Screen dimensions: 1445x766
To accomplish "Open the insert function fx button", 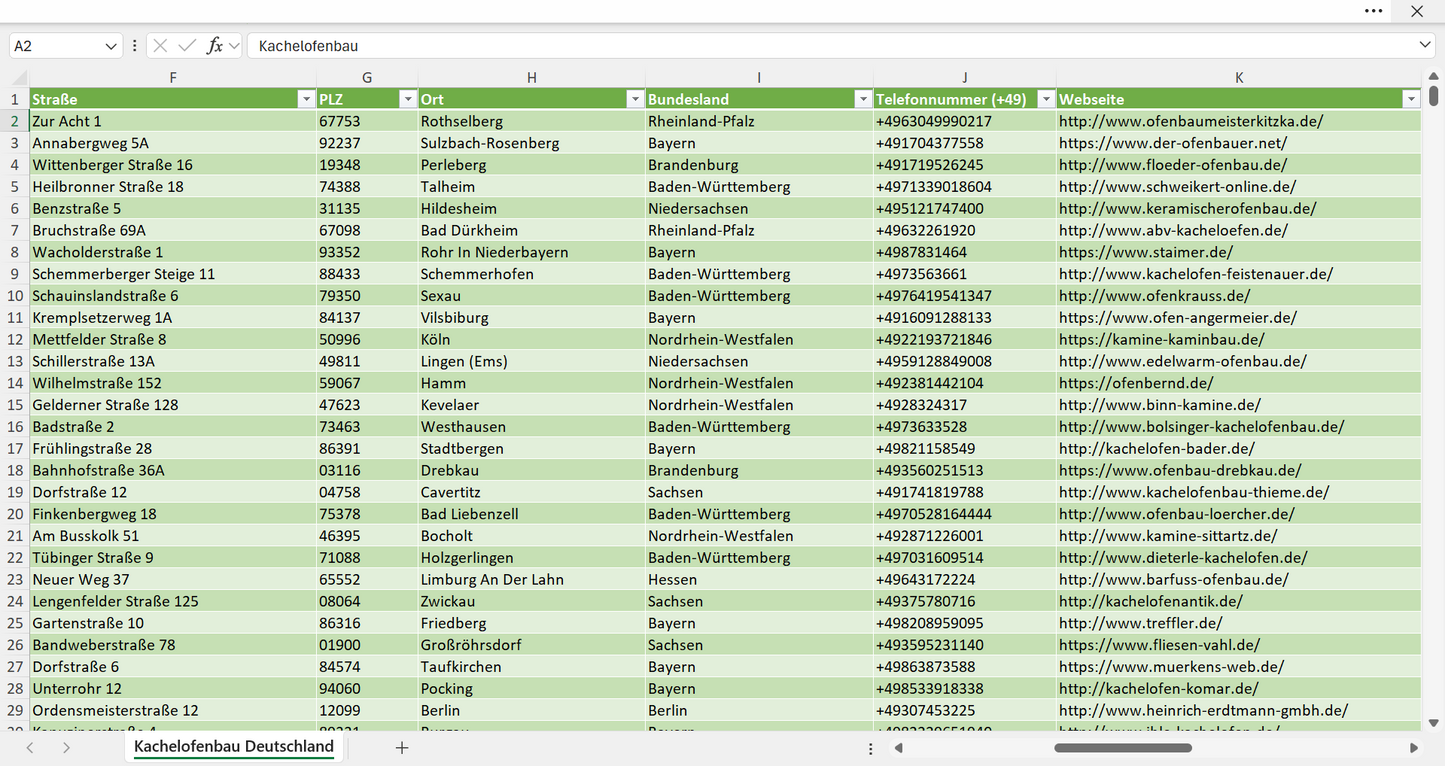I will point(214,46).
